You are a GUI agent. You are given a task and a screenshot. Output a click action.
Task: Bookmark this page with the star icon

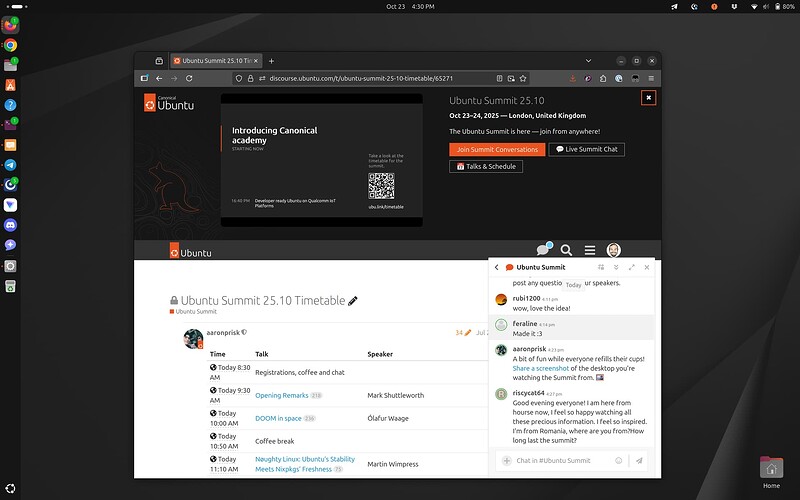tap(527, 78)
